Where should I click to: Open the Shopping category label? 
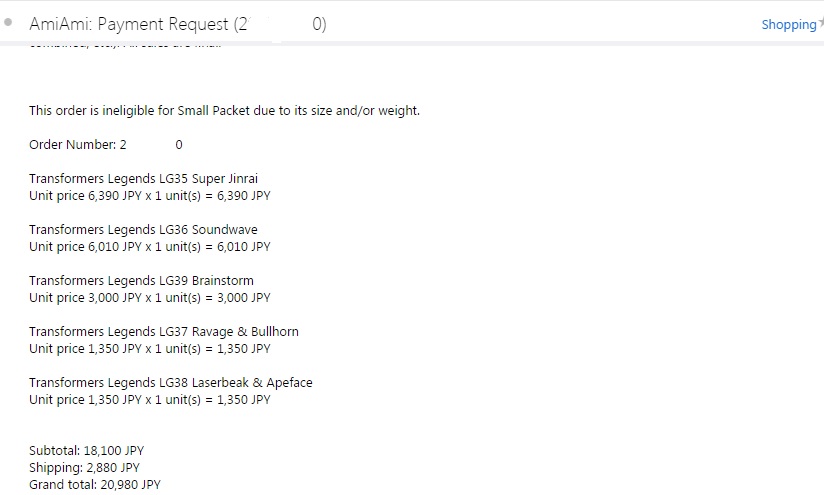(x=788, y=25)
